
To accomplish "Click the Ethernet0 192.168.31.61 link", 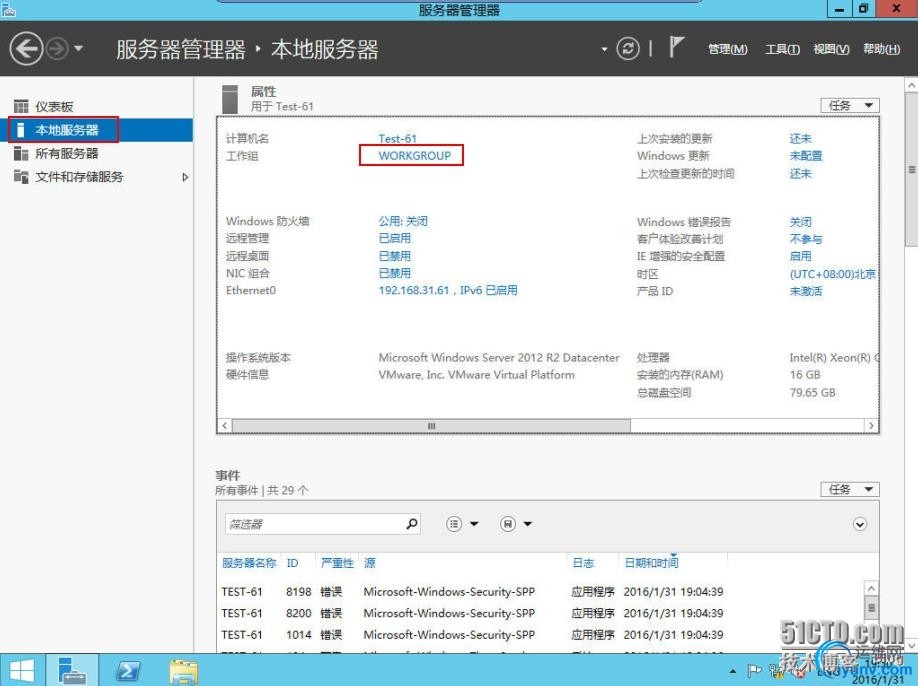I will pos(448,290).
